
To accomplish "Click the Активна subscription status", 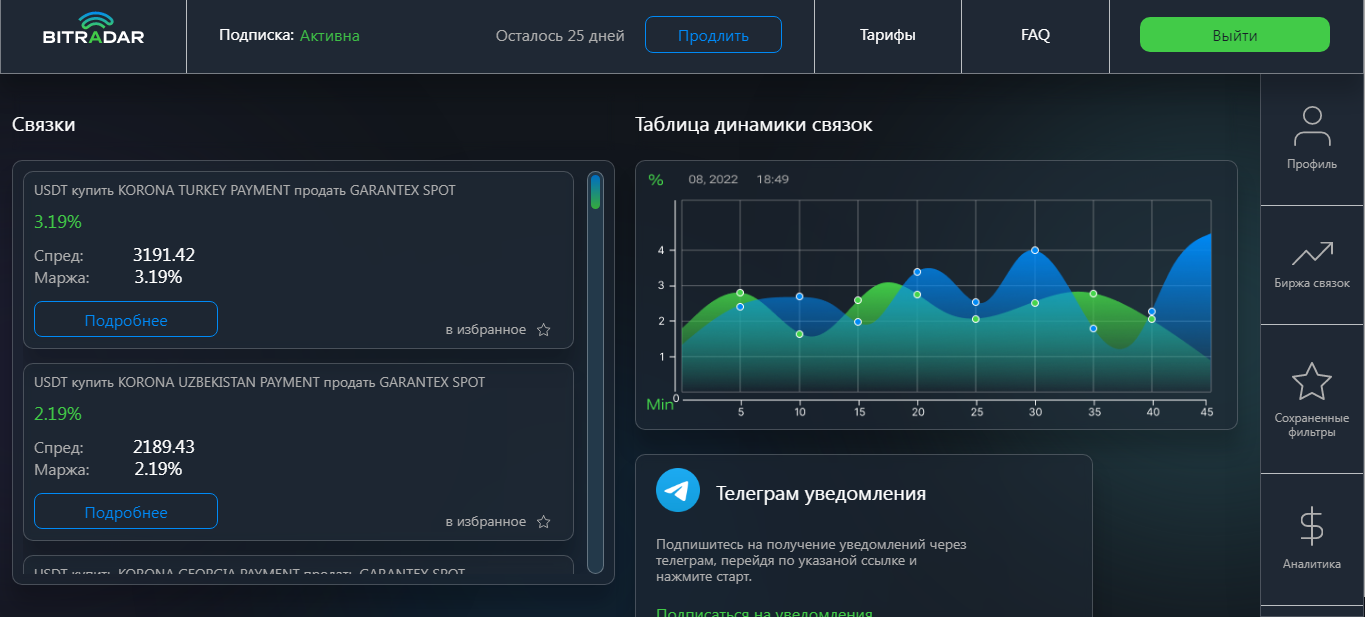I will click(x=330, y=36).
